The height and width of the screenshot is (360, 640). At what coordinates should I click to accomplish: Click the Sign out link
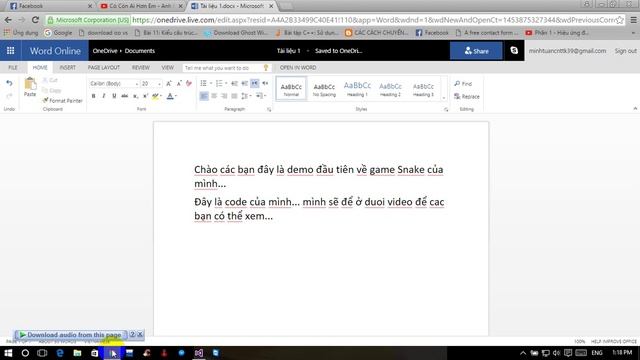pyautogui.click(x=625, y=51)
